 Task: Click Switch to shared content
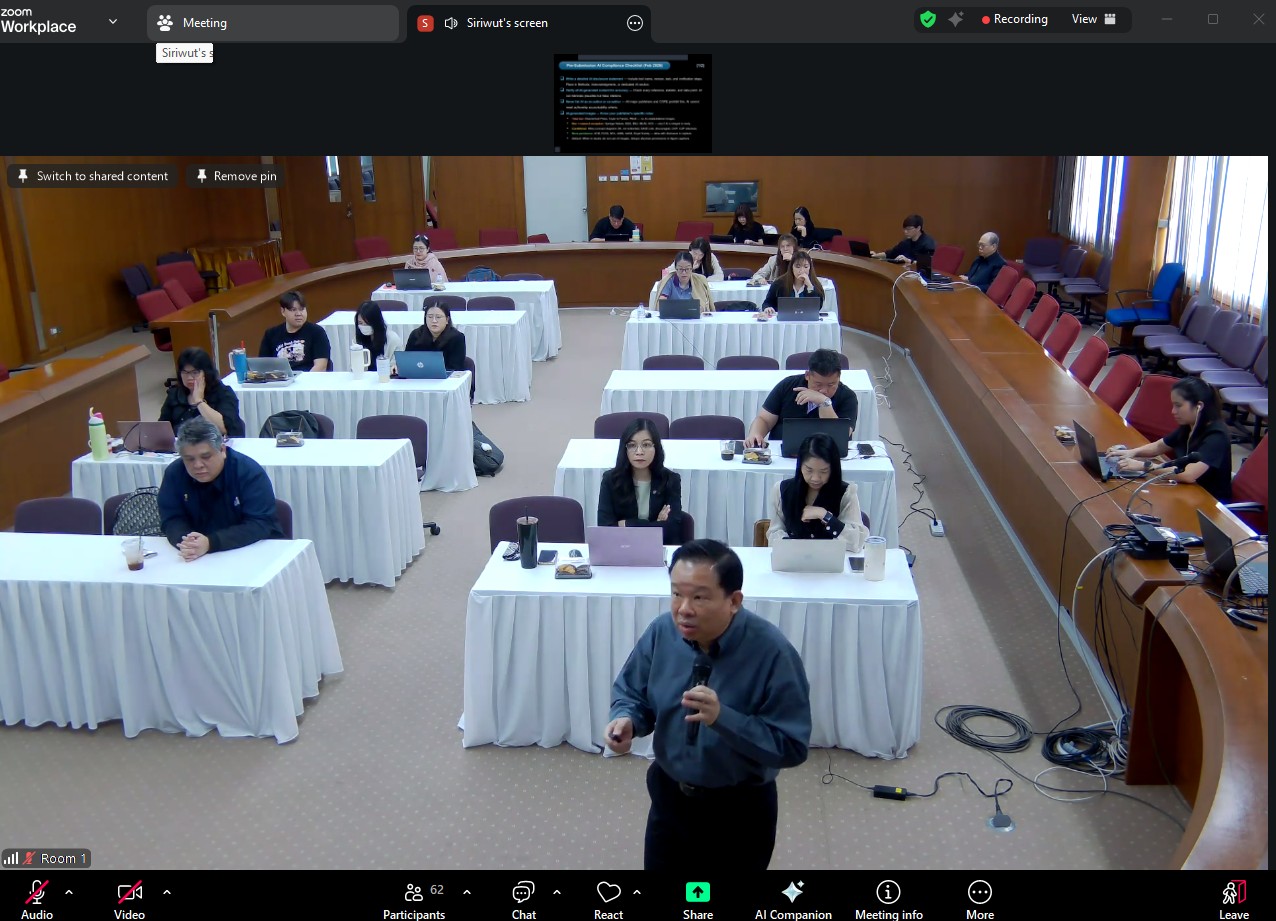[92, 176]
